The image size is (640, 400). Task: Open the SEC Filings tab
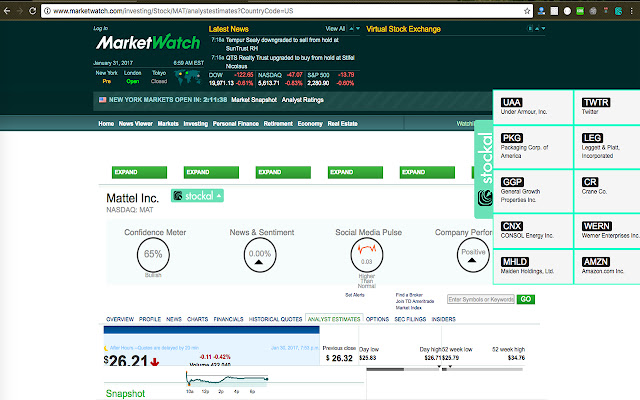410,319
